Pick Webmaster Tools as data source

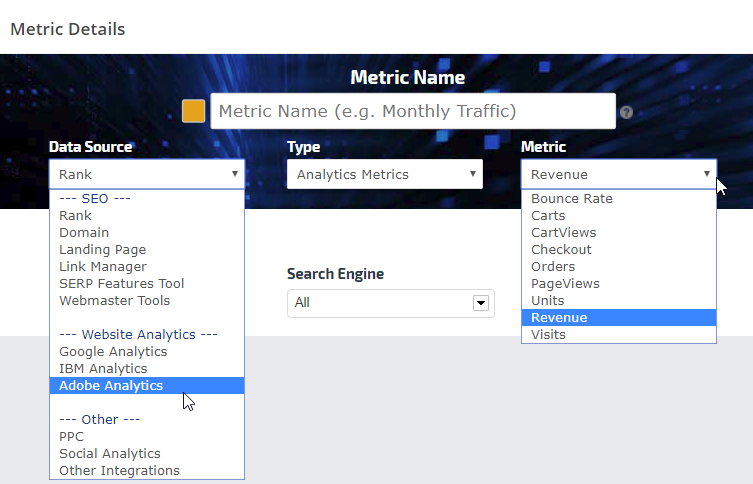114,300
